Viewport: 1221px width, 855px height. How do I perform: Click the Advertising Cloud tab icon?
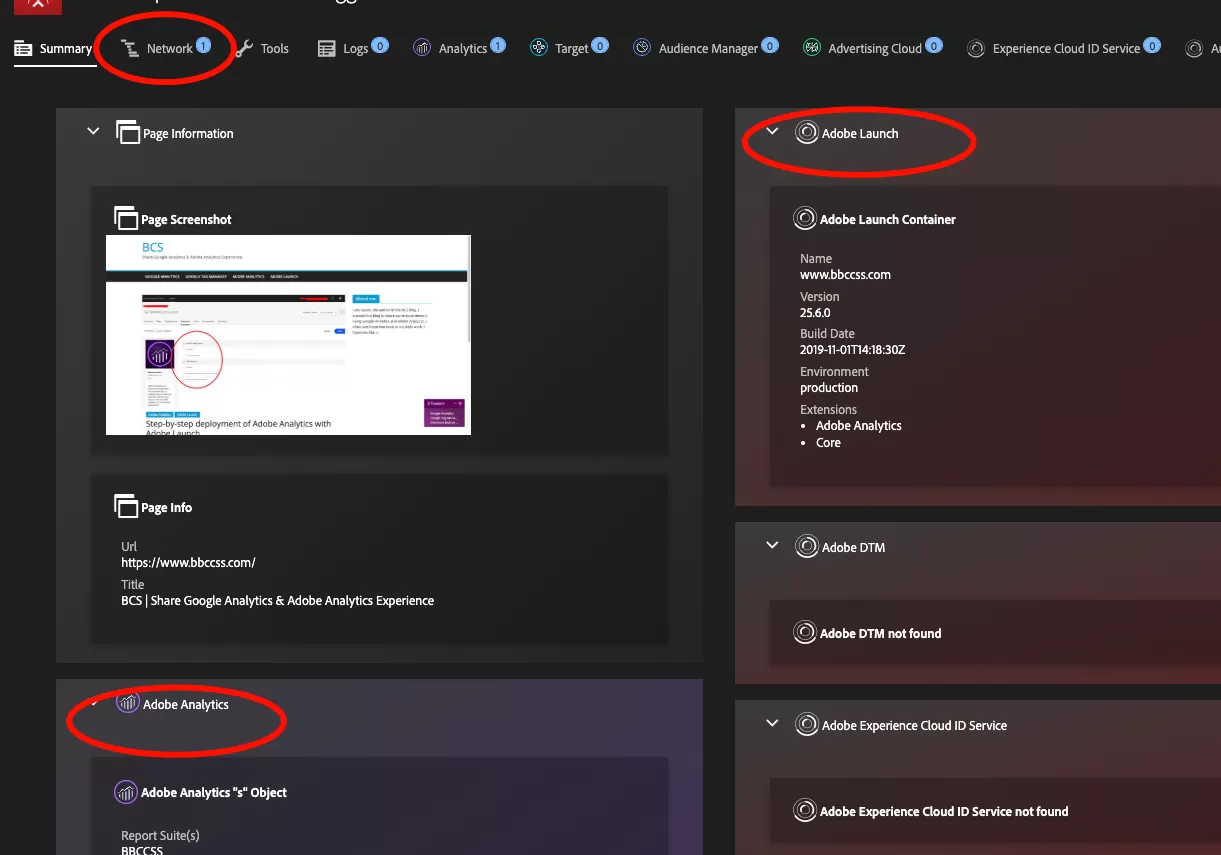point(812,47)
